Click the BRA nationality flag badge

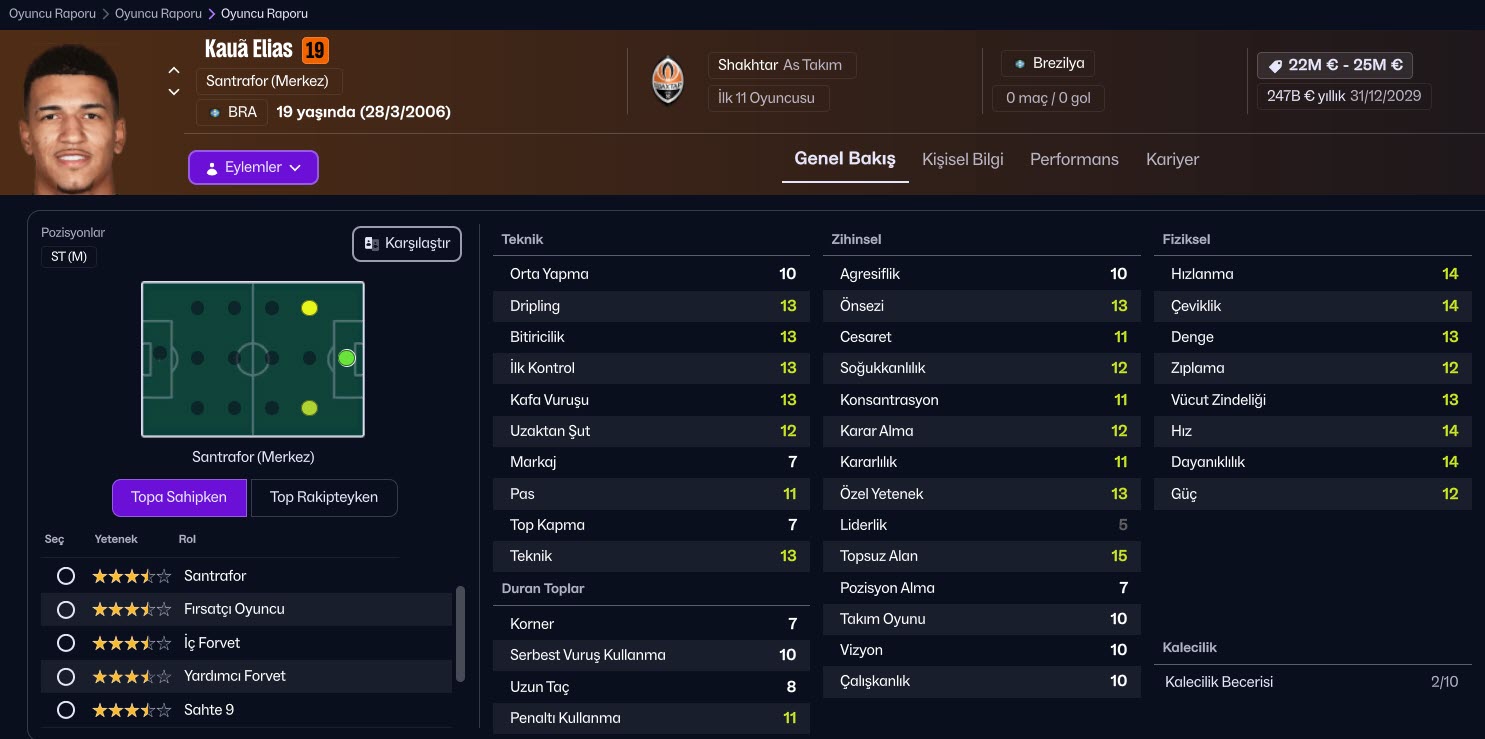215,112
